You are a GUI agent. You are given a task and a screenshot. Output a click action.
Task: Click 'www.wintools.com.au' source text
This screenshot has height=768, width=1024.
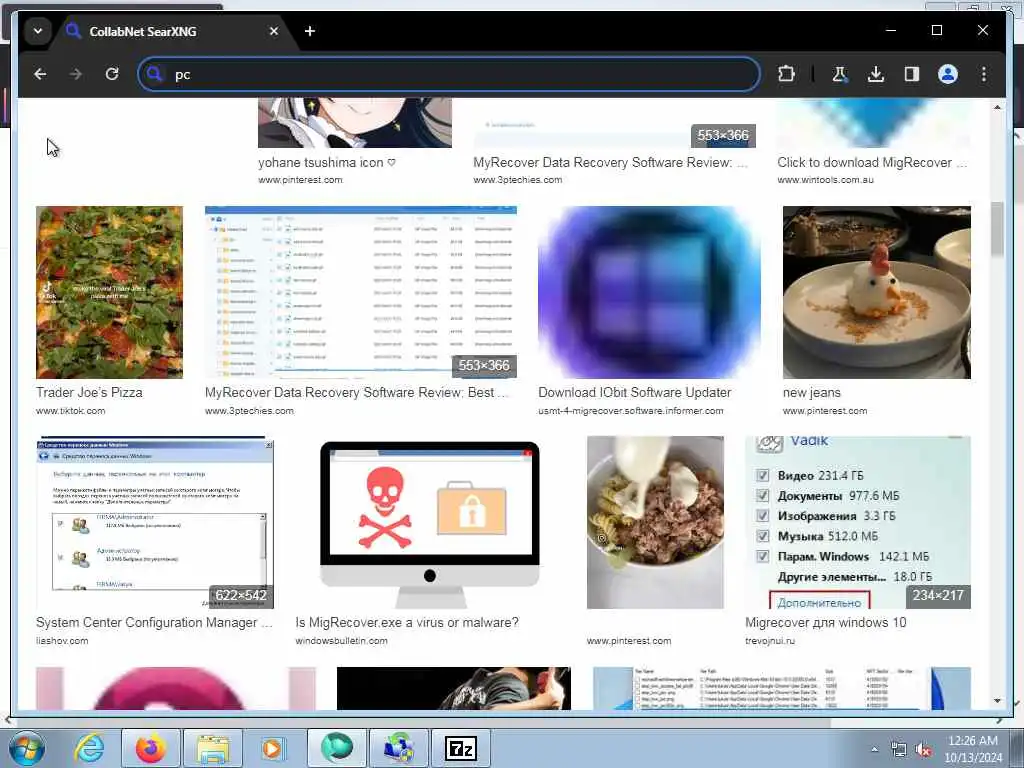(825, 180)
